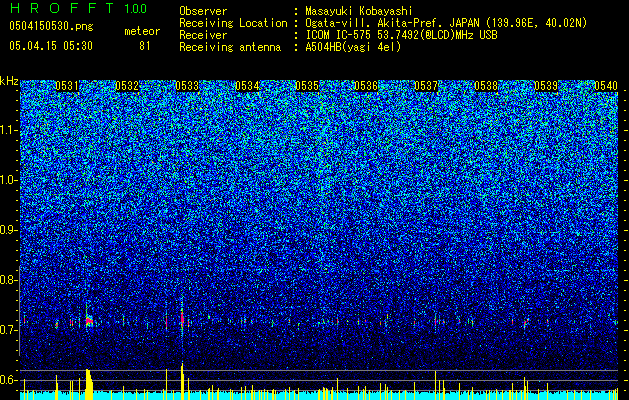629x400 pixels.
Task: Click the 0.7 frequency axis label
Action: (7, 330)
